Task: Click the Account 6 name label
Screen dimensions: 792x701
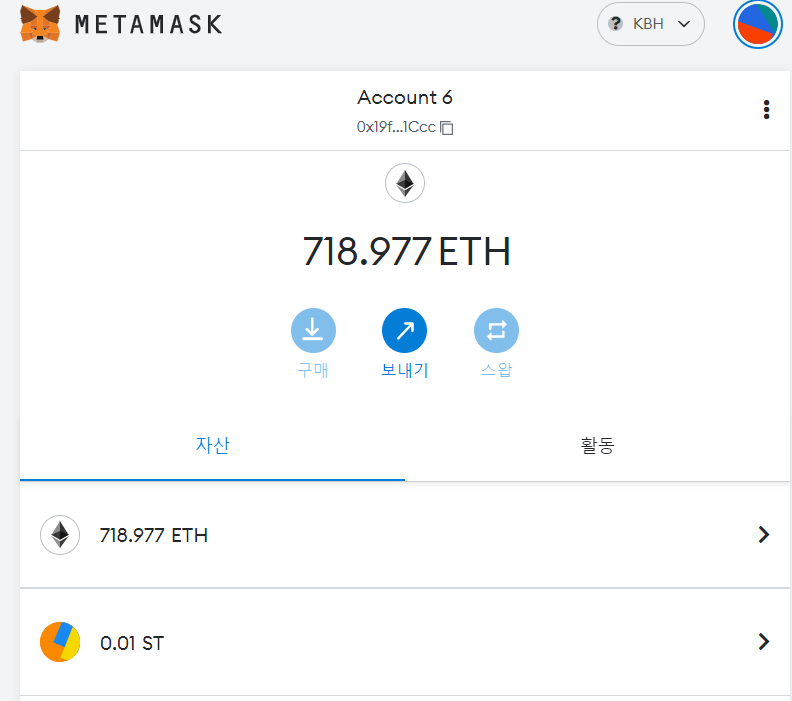Action: [x=405, y=97]
